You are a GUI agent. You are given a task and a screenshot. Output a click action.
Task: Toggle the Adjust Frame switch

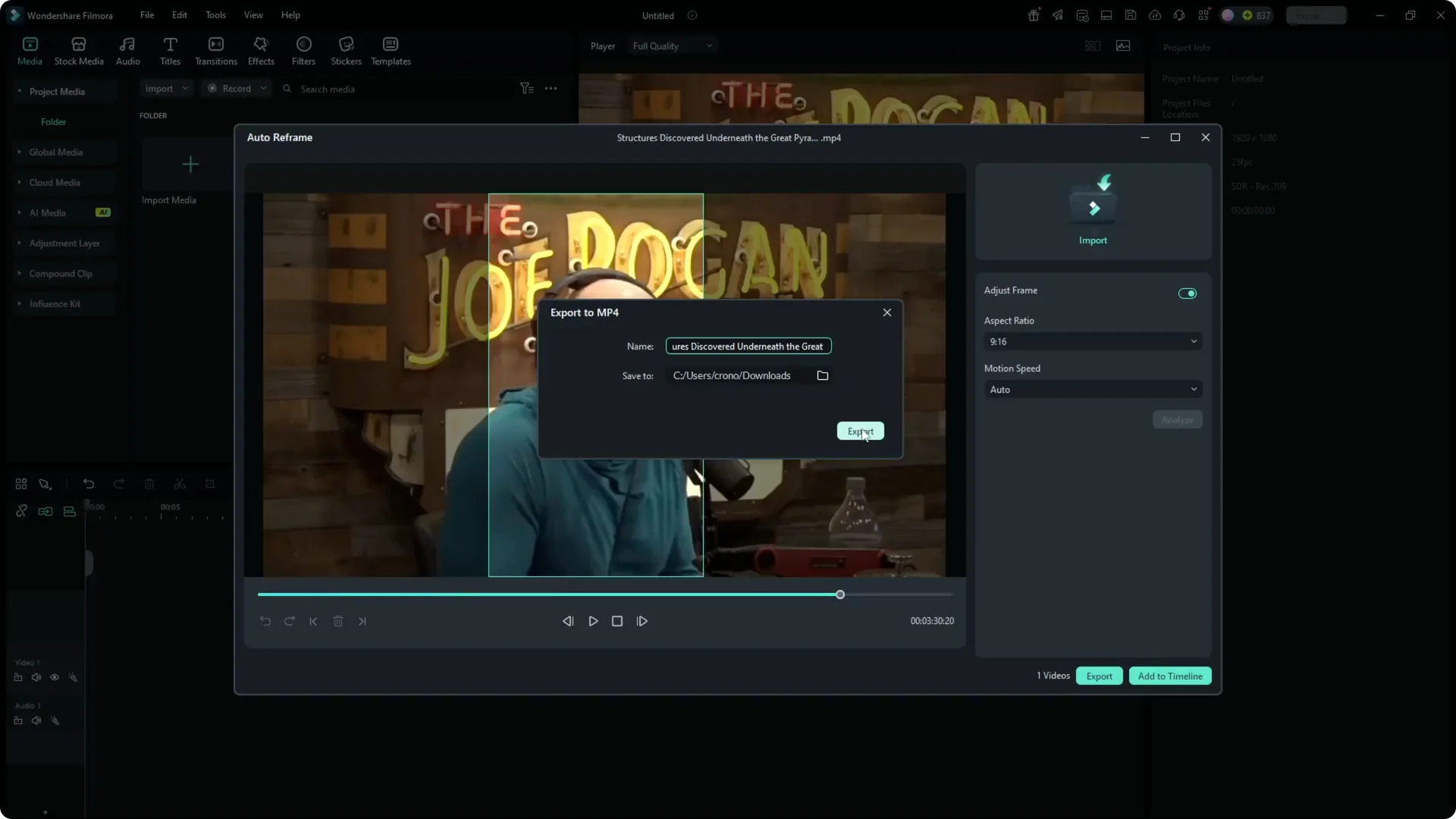1188,293
